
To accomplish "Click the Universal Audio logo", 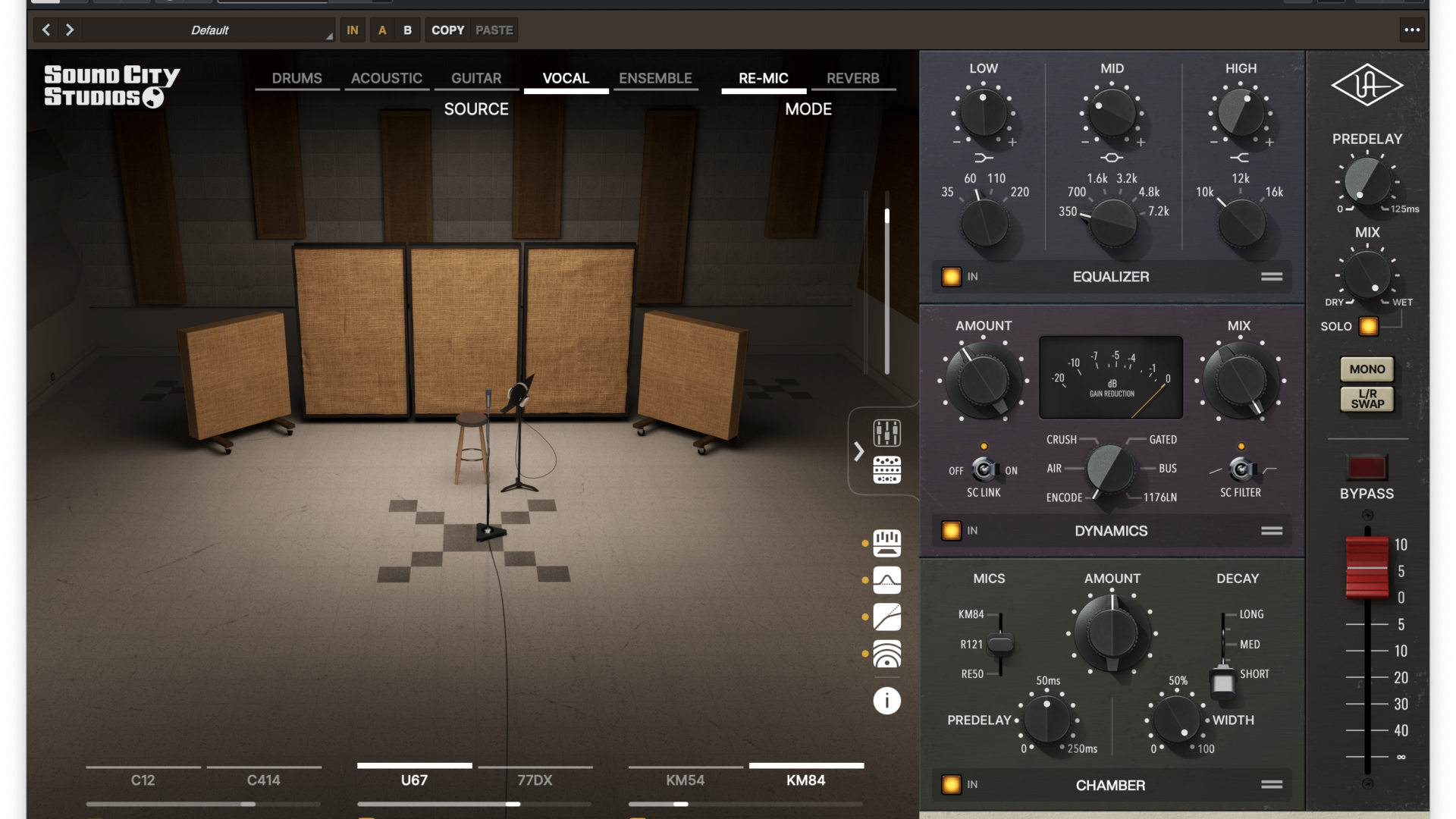I will click(1367, 85).
